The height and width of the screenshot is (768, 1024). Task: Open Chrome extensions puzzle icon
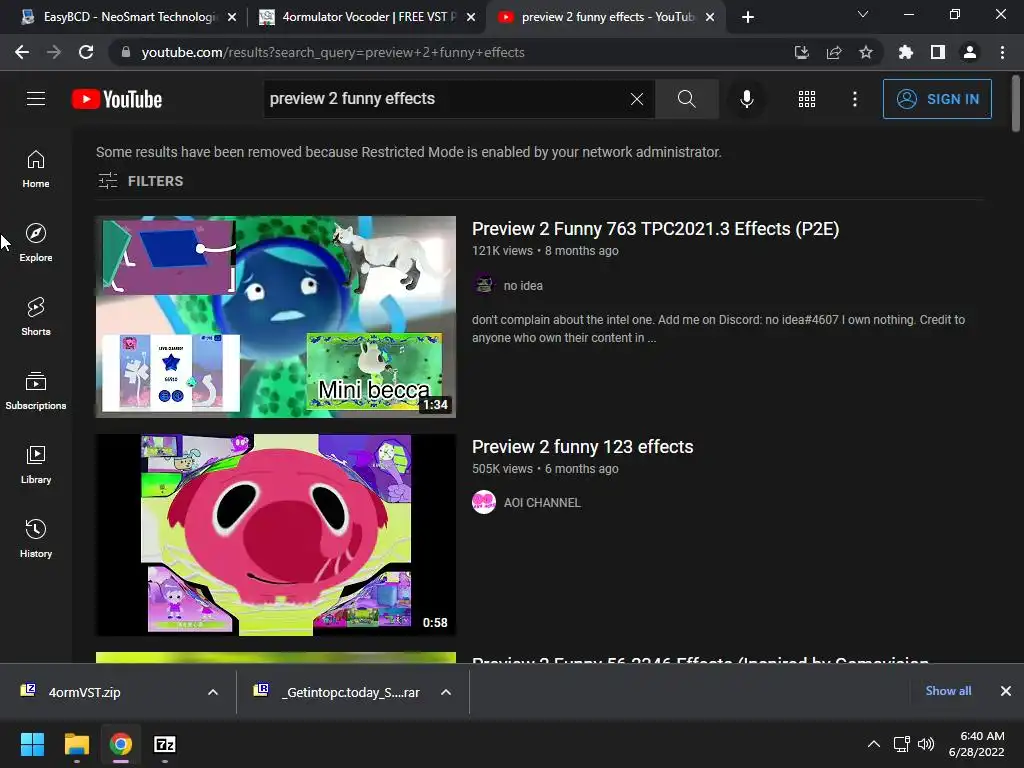click(x=906, y=52)
